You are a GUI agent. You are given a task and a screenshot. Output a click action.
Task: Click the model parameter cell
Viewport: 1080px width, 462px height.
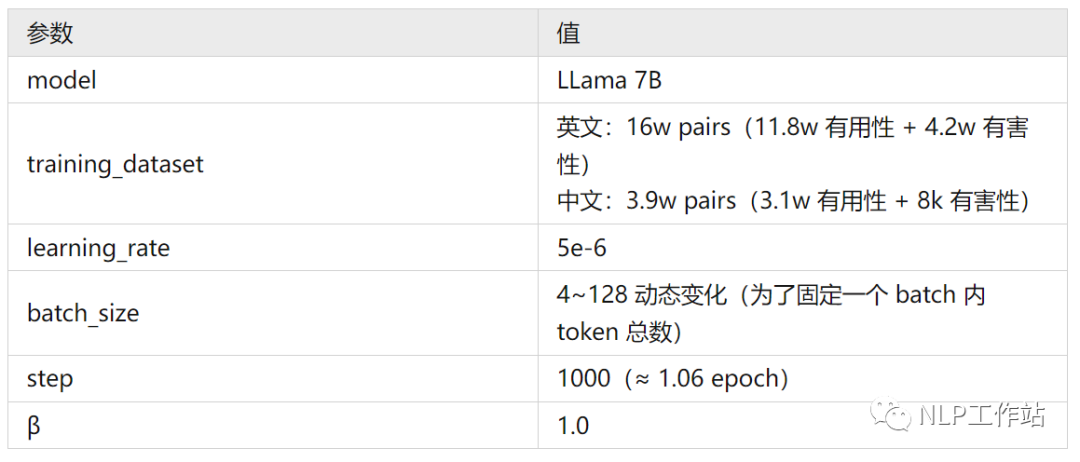click(62, 80)
